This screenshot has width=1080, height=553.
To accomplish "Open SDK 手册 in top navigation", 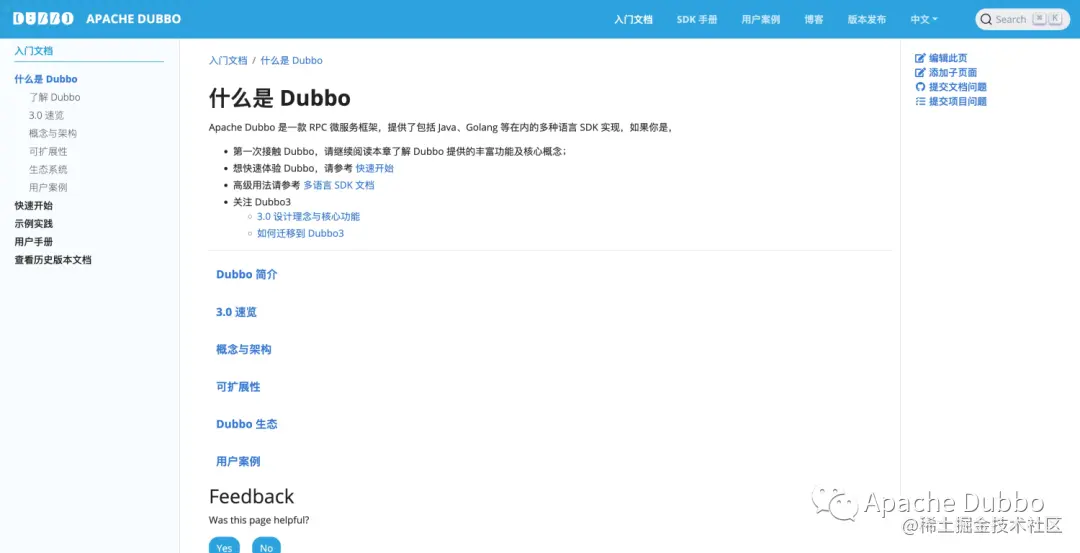I will click(697, 19).
